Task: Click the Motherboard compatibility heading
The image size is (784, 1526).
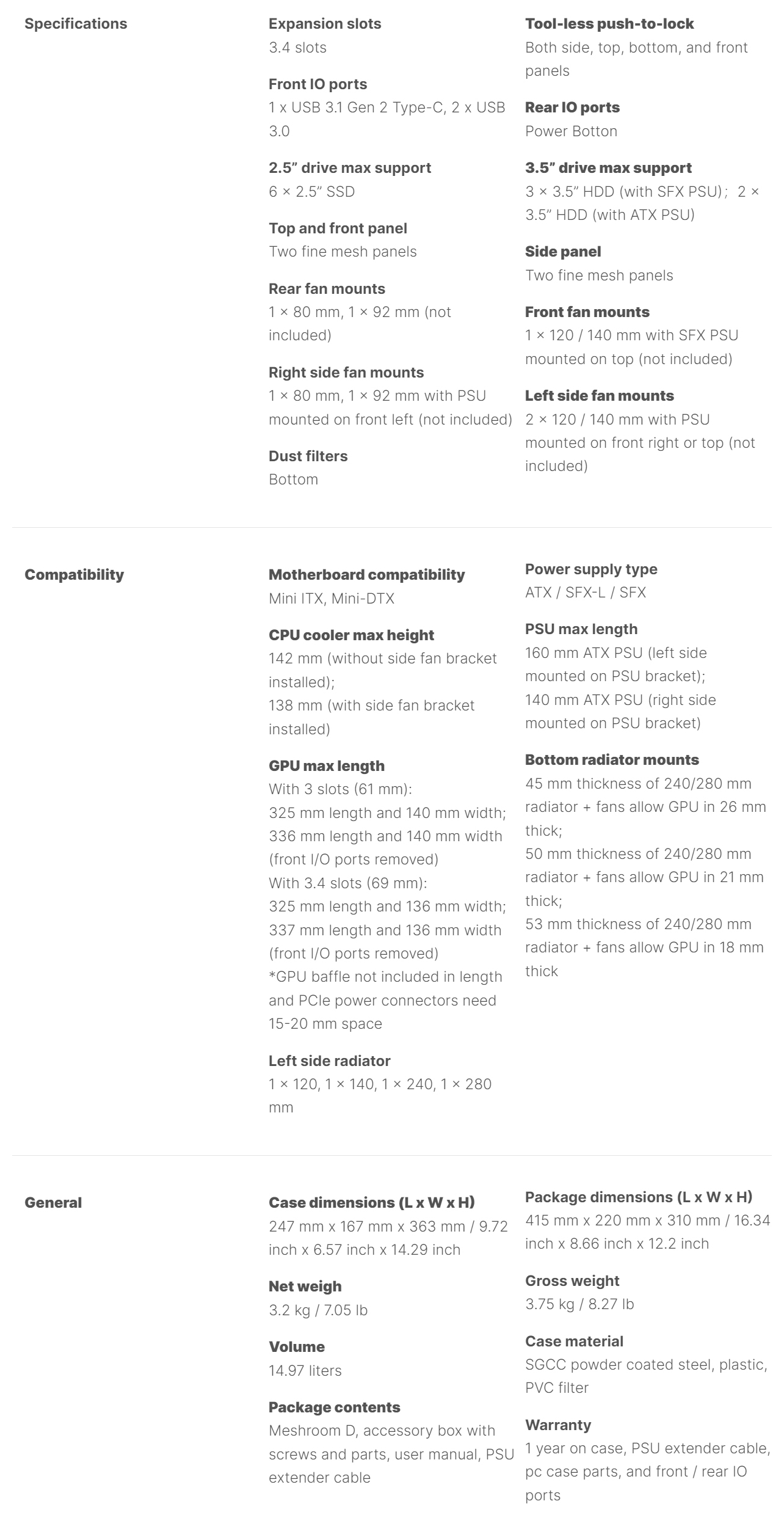Action: coord(366,574)
